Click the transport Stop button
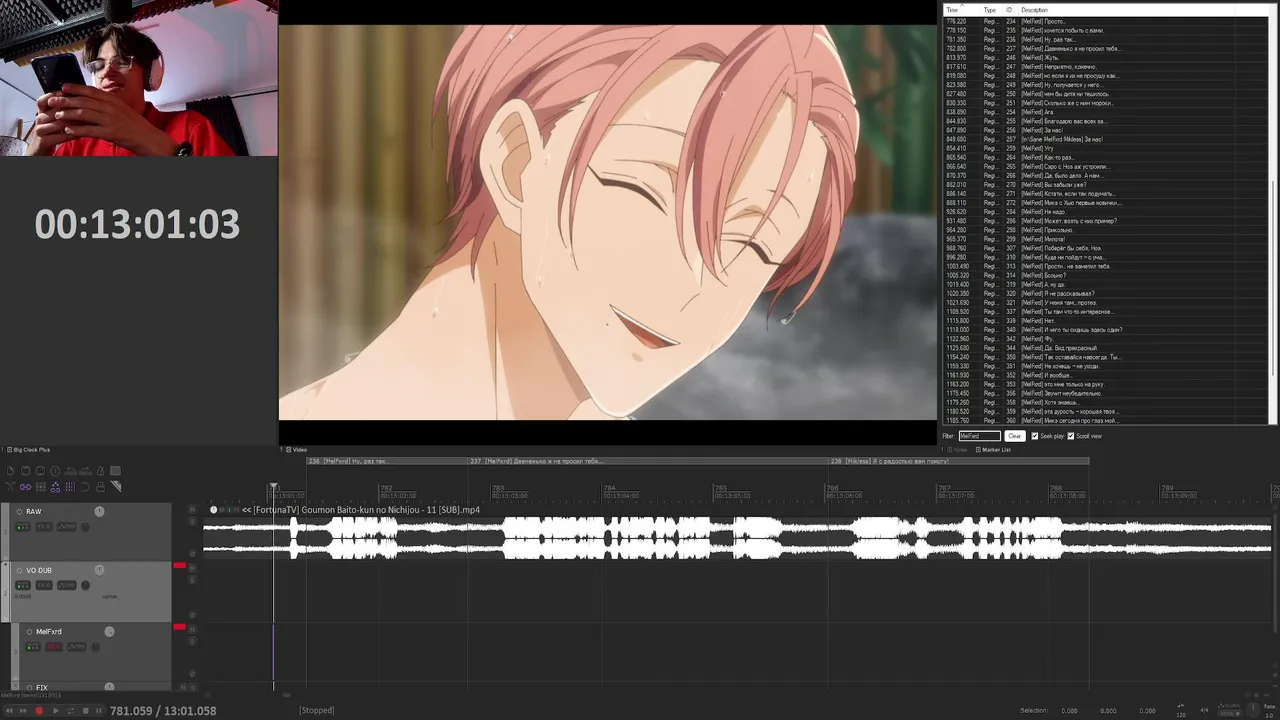1280x720 pixels. [85, 710]
